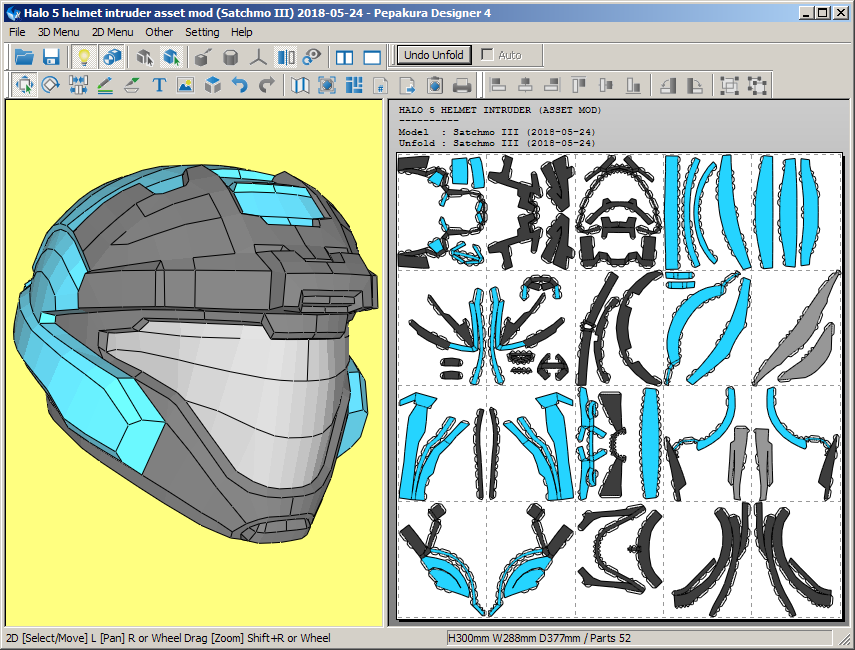The width and height of the screenshot is (855, 650).
Task: Click the Undo Unfold button
Action: point(434,55)
